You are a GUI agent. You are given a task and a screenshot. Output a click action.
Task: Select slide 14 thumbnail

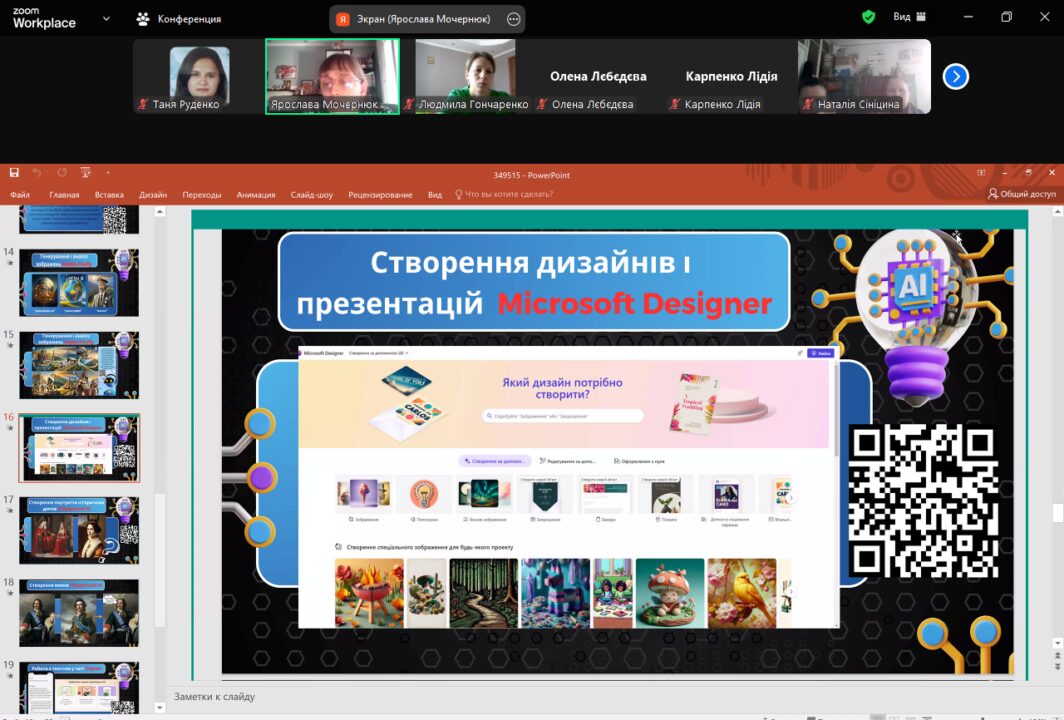[79, 282]
